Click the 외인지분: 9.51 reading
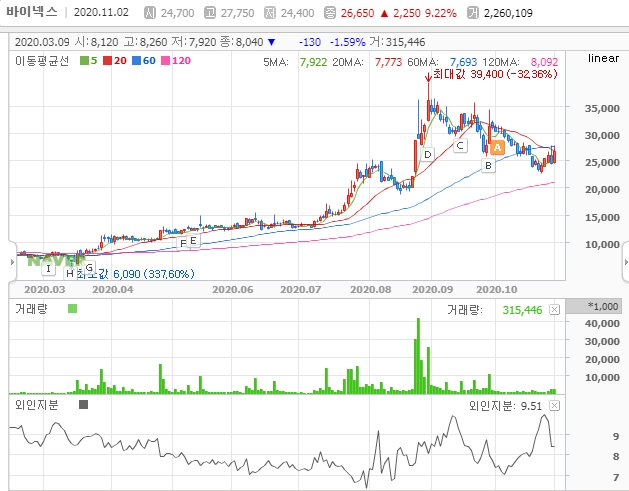Viewport: 629px width, 491px height. 505,406
